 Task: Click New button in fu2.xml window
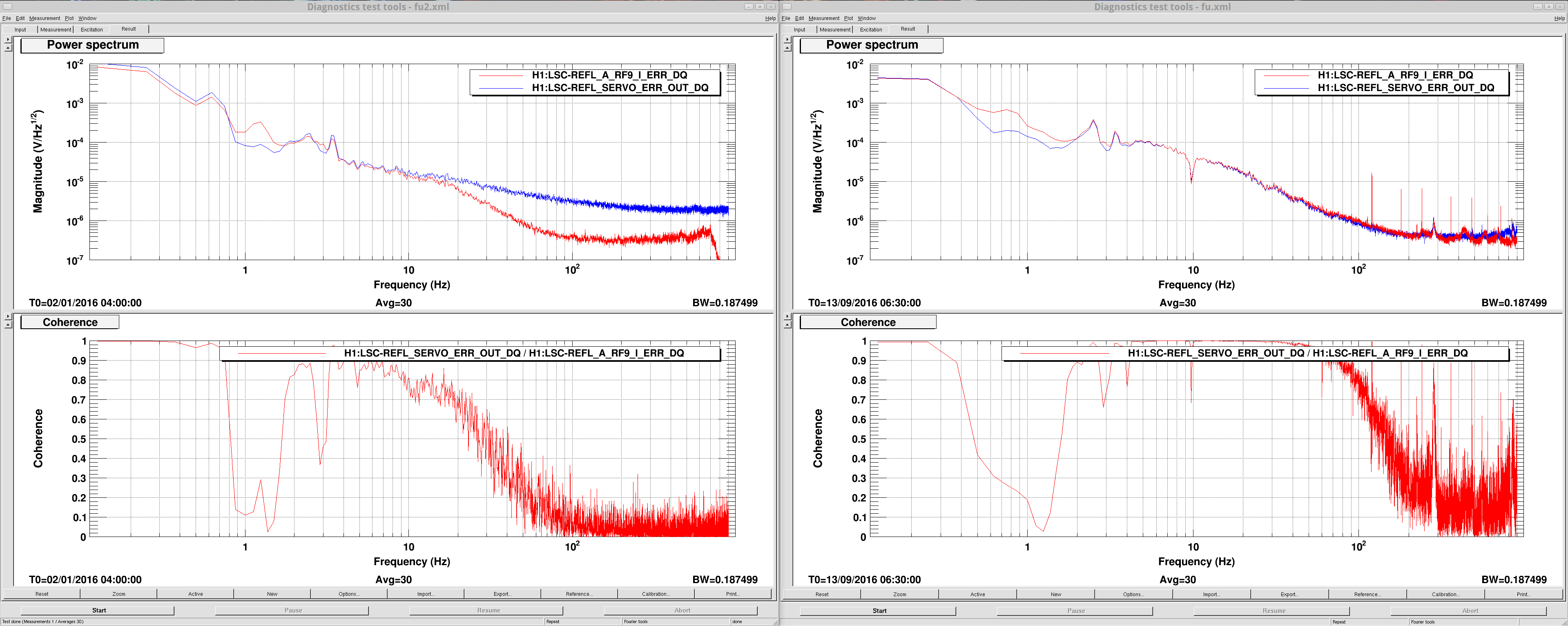(272, 594)
